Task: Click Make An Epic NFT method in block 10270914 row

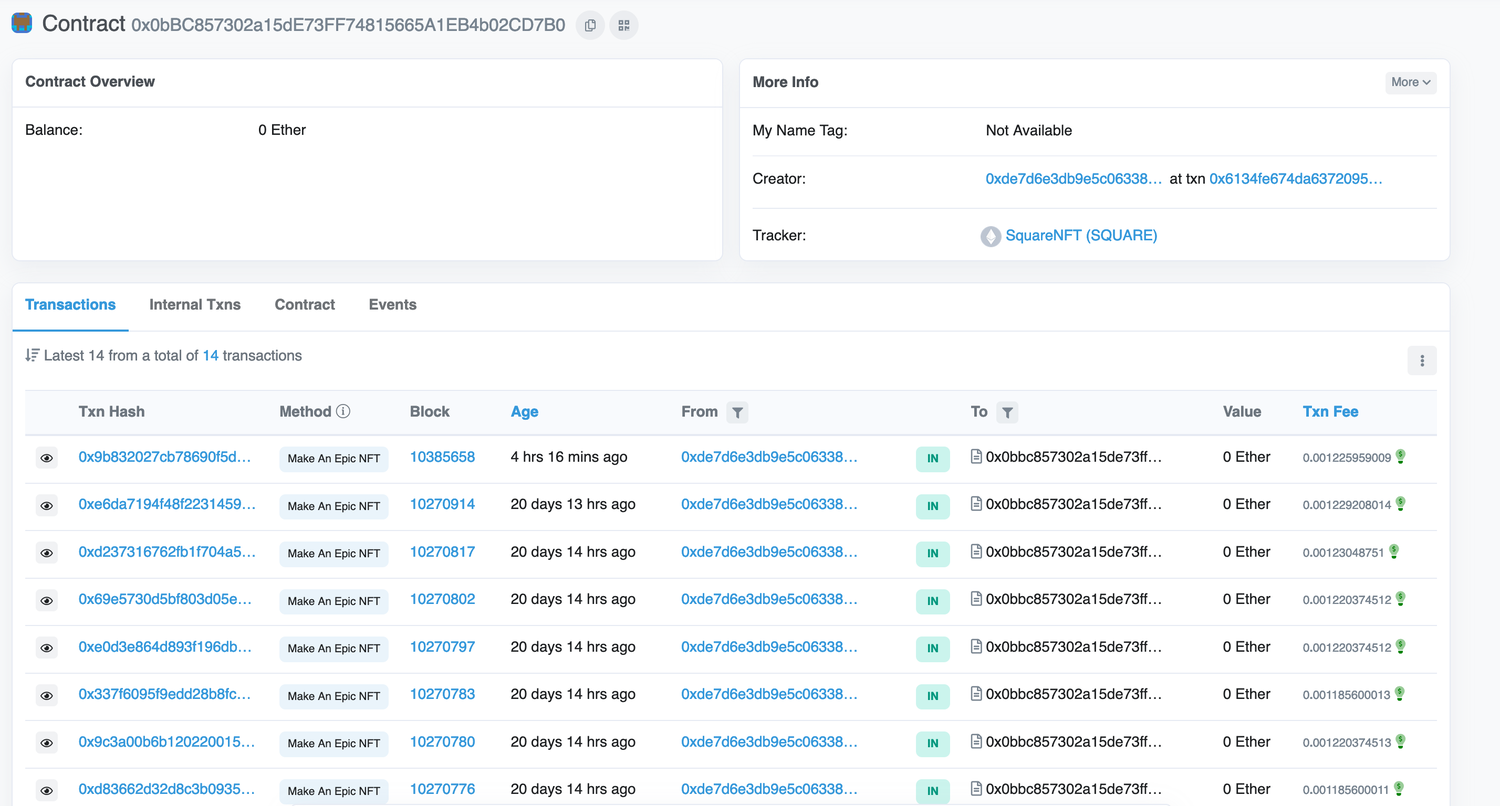Action: pos(334,506)
